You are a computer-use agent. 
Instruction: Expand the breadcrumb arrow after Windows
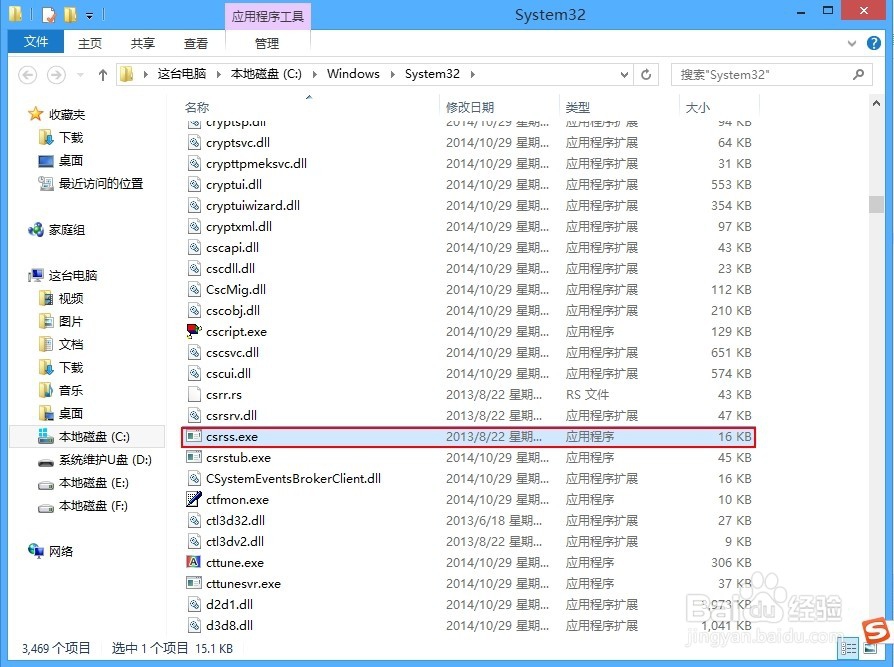click(392, 74)
